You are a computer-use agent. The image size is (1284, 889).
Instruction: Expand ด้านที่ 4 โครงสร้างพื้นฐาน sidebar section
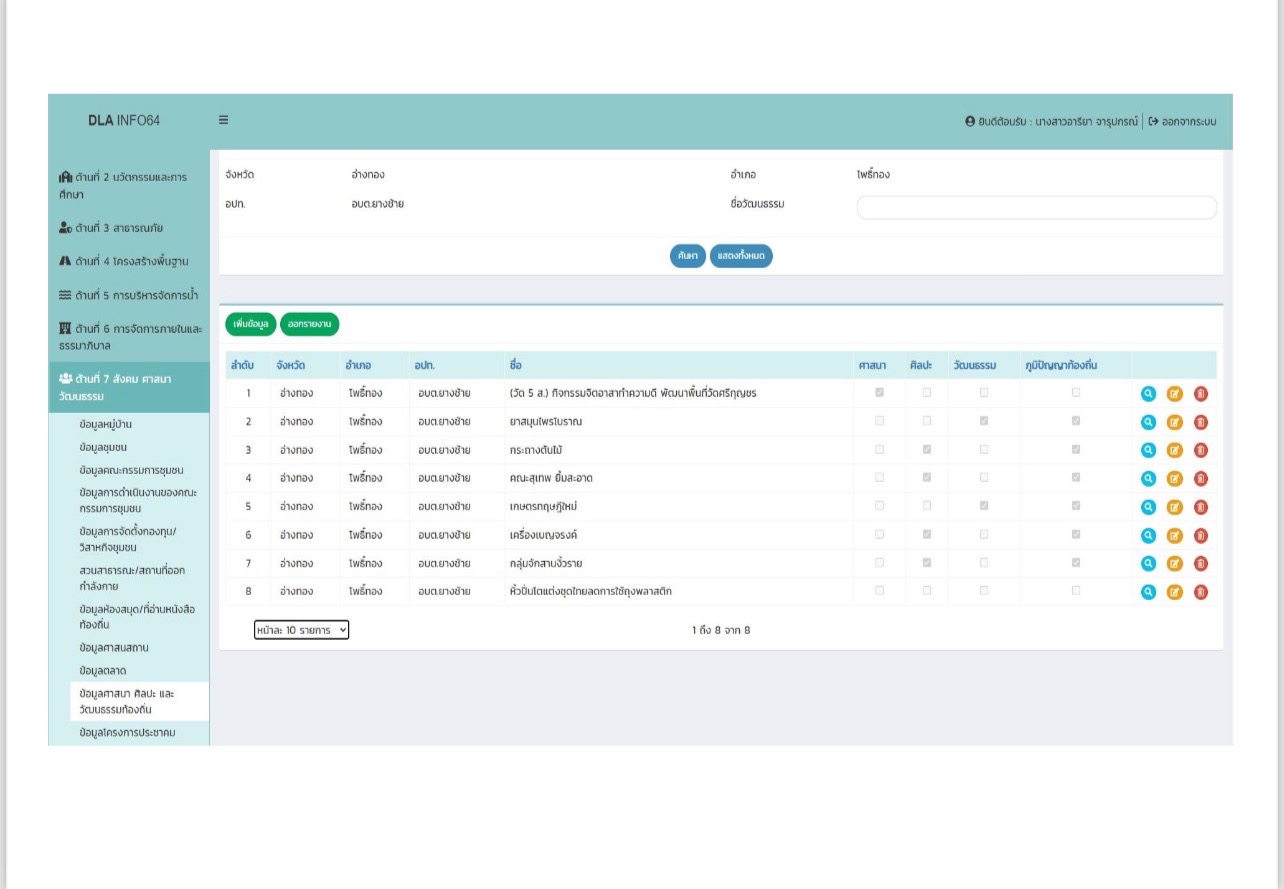(129, 261)
